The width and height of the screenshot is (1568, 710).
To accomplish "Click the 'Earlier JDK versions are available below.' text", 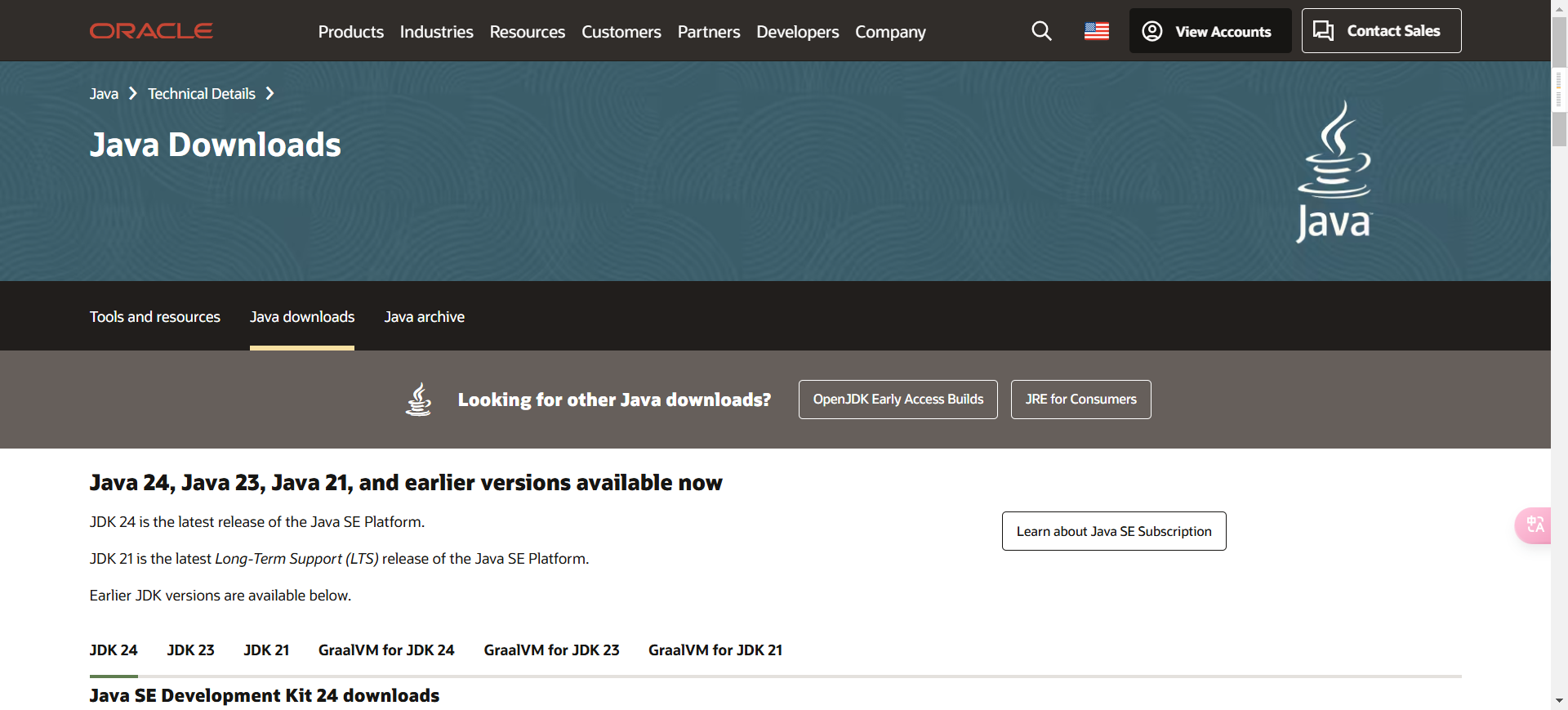I will point(220,596).
